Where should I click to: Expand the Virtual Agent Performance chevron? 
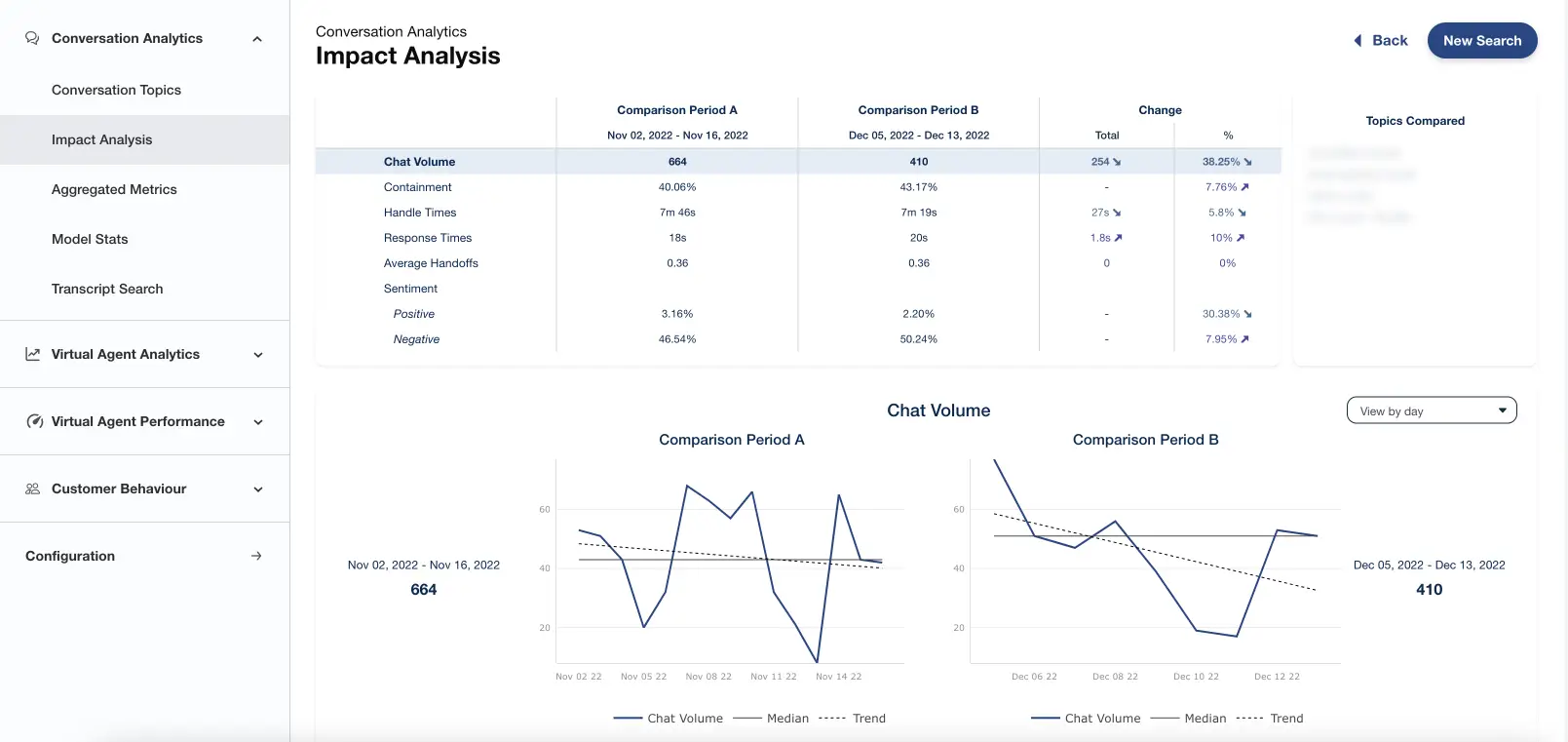pos(258,422)
